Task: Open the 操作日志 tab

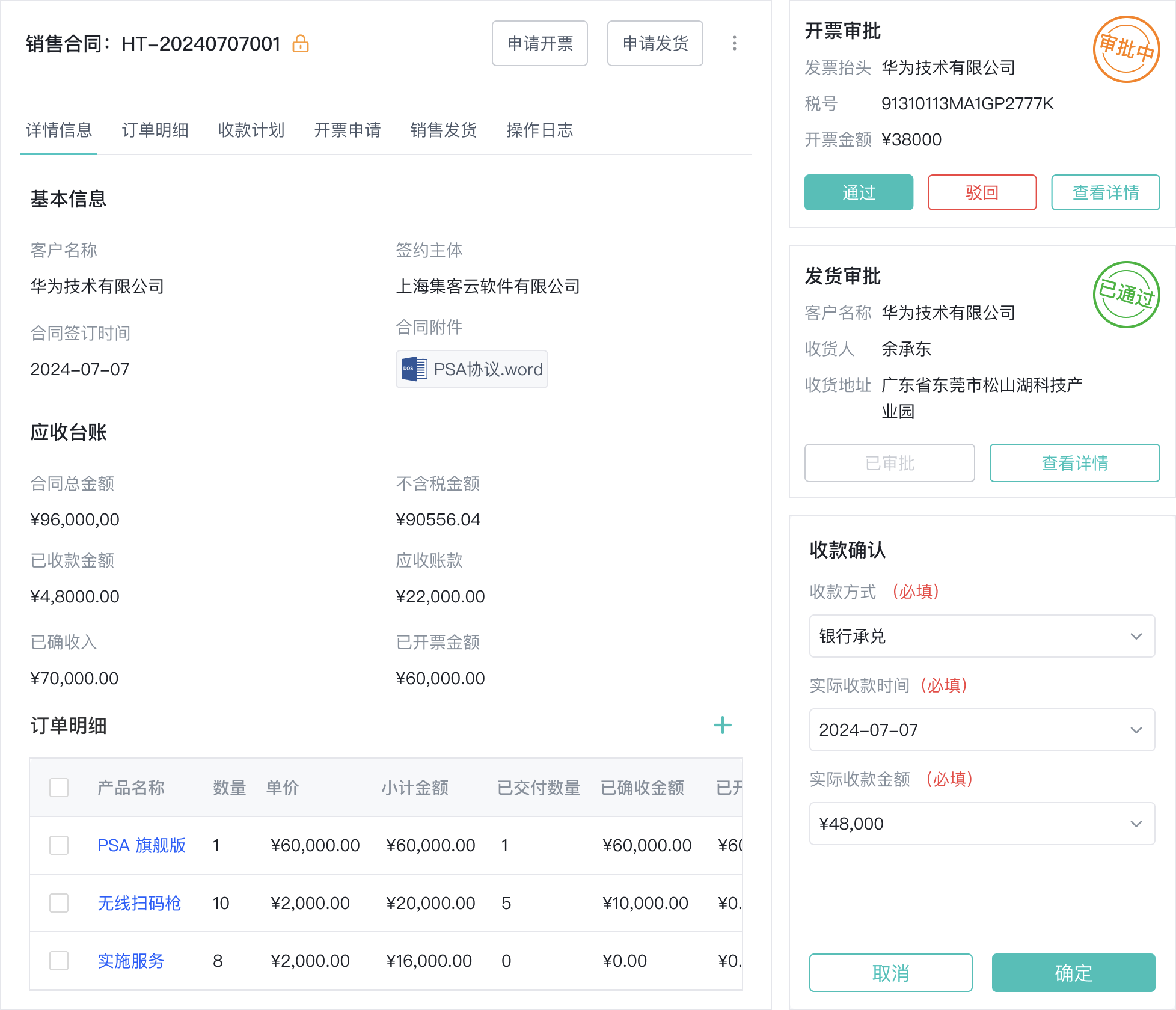Action: [539, 130]
